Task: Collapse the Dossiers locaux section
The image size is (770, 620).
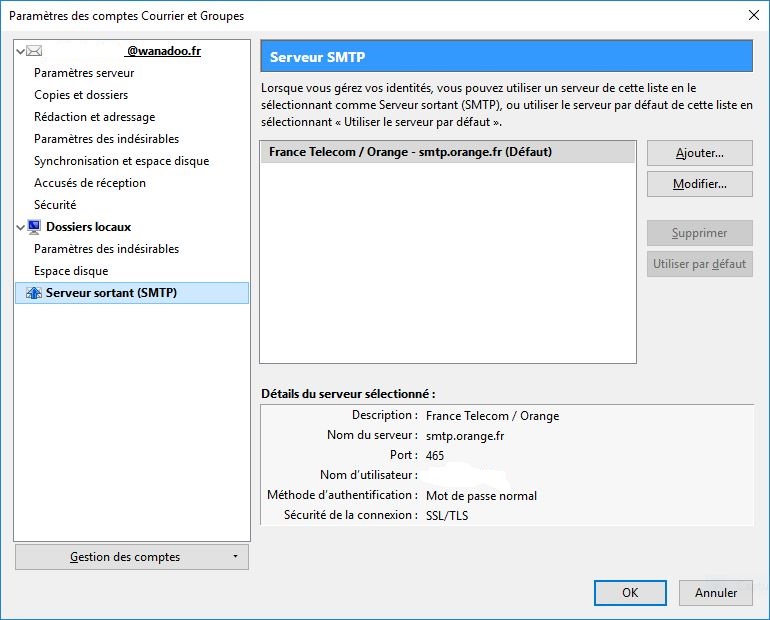Action: pyautogui.click(x=21, y=227)
